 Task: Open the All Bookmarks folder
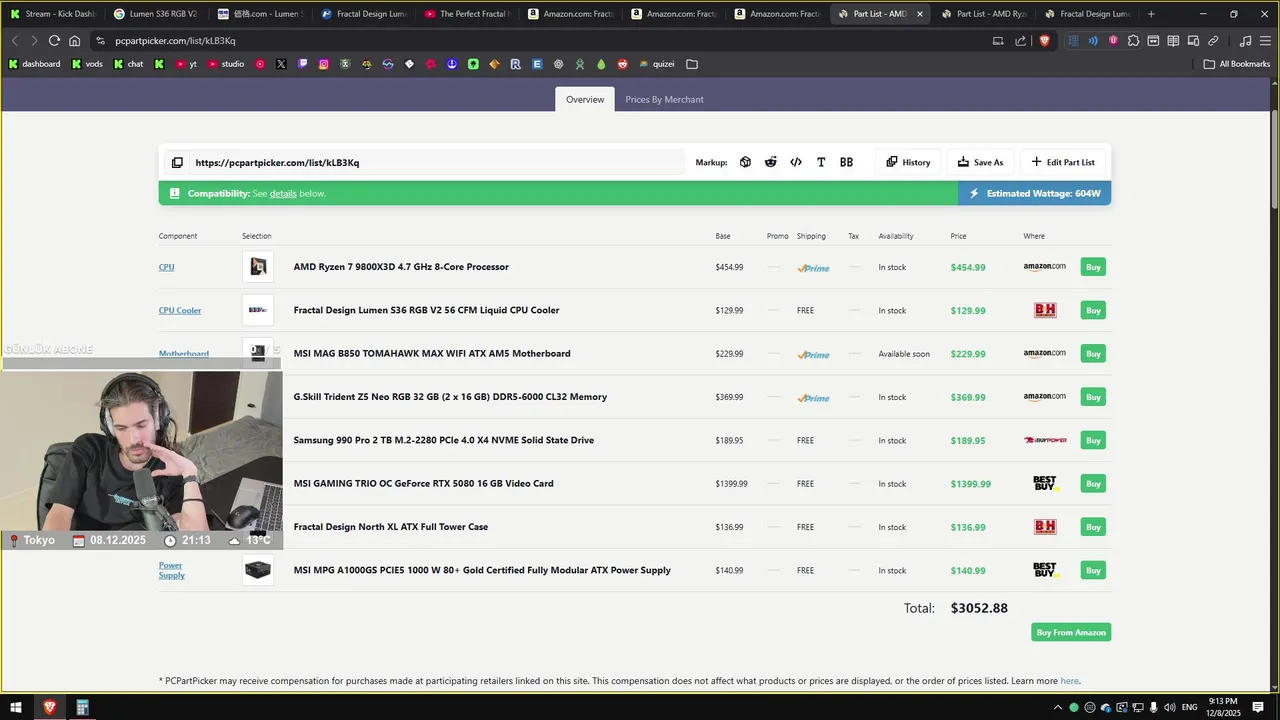(1237, 64)
